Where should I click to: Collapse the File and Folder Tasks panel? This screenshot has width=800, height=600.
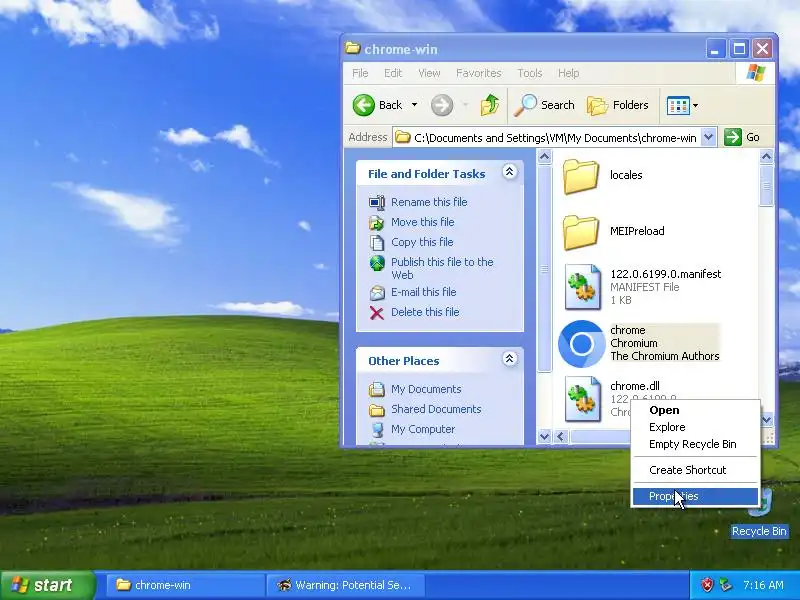509,172
